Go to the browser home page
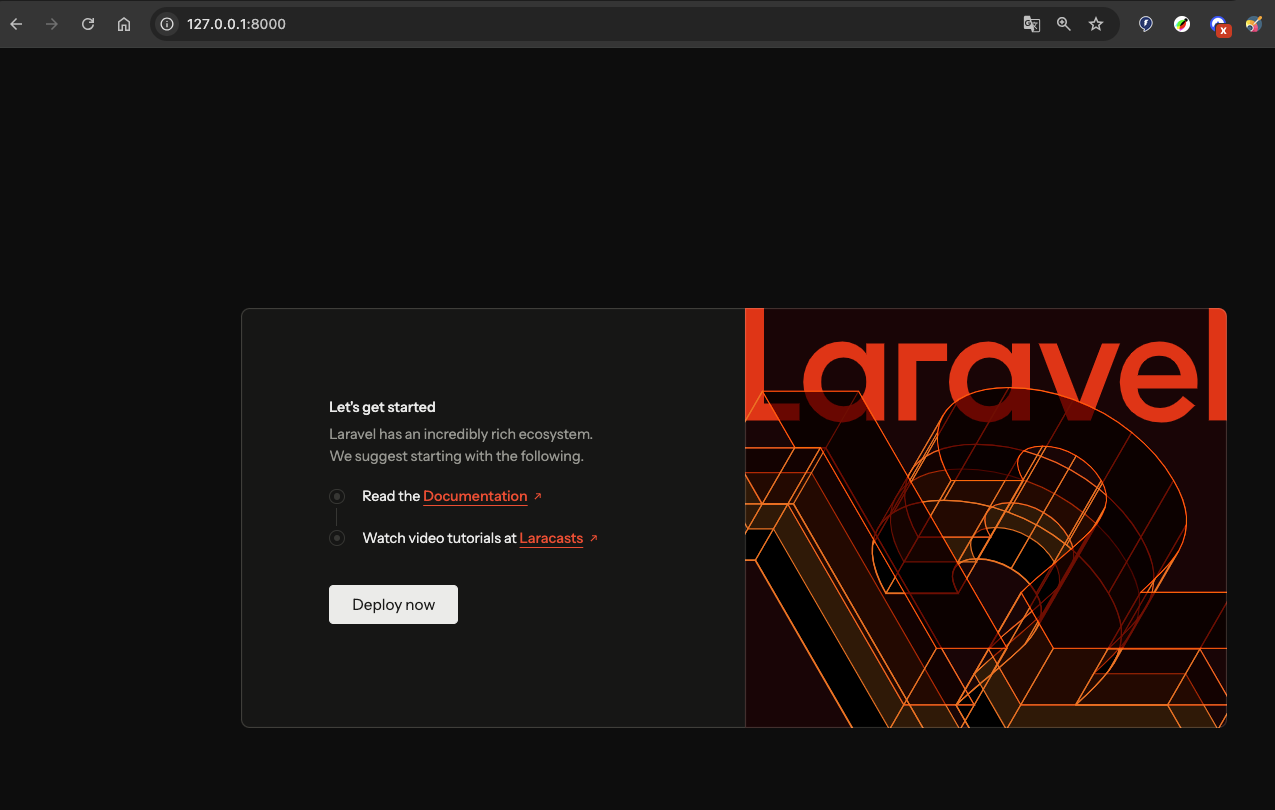The height and width of the screenshot is (810, 1275). [x=124, y=24]
